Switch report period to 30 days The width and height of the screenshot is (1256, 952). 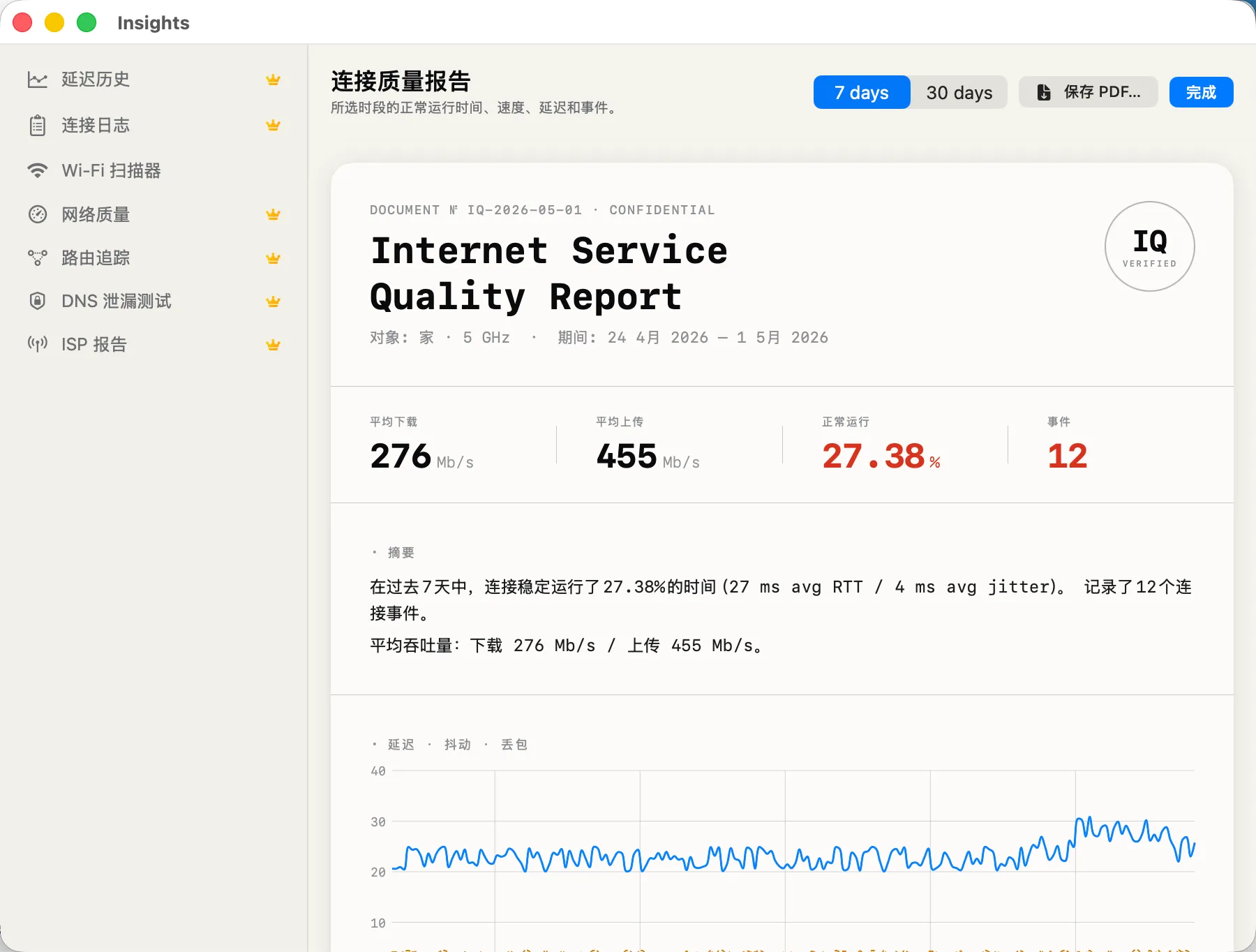tap(959, 92)
